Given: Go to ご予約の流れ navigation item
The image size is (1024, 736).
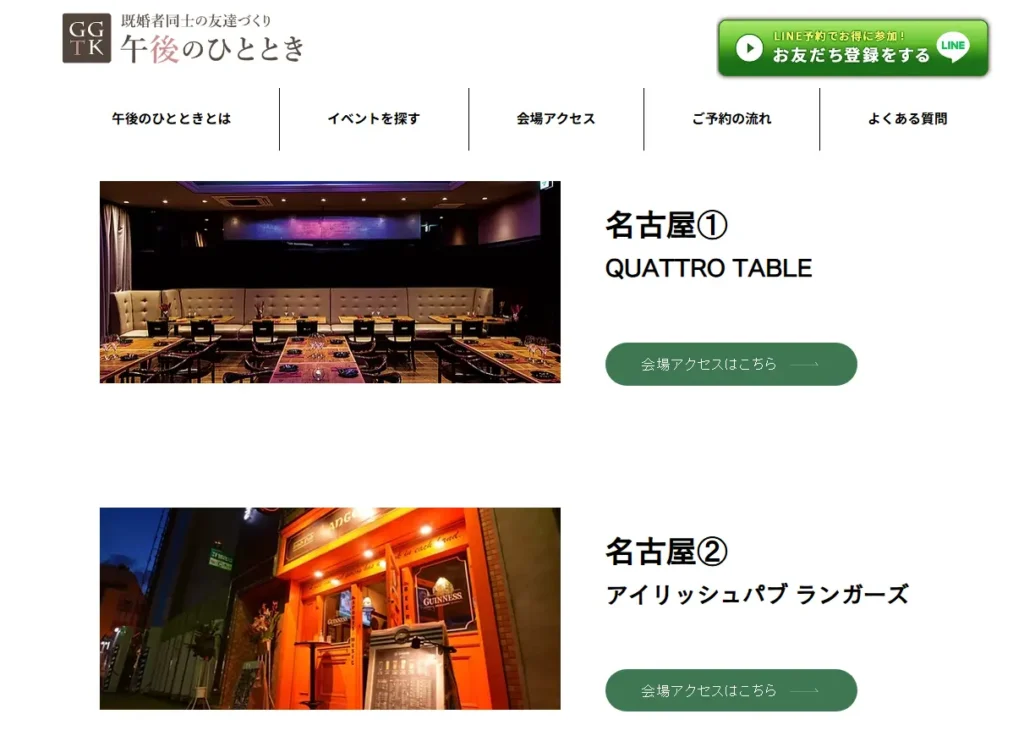Looking at the screenshot, I should tap(731, 119).
